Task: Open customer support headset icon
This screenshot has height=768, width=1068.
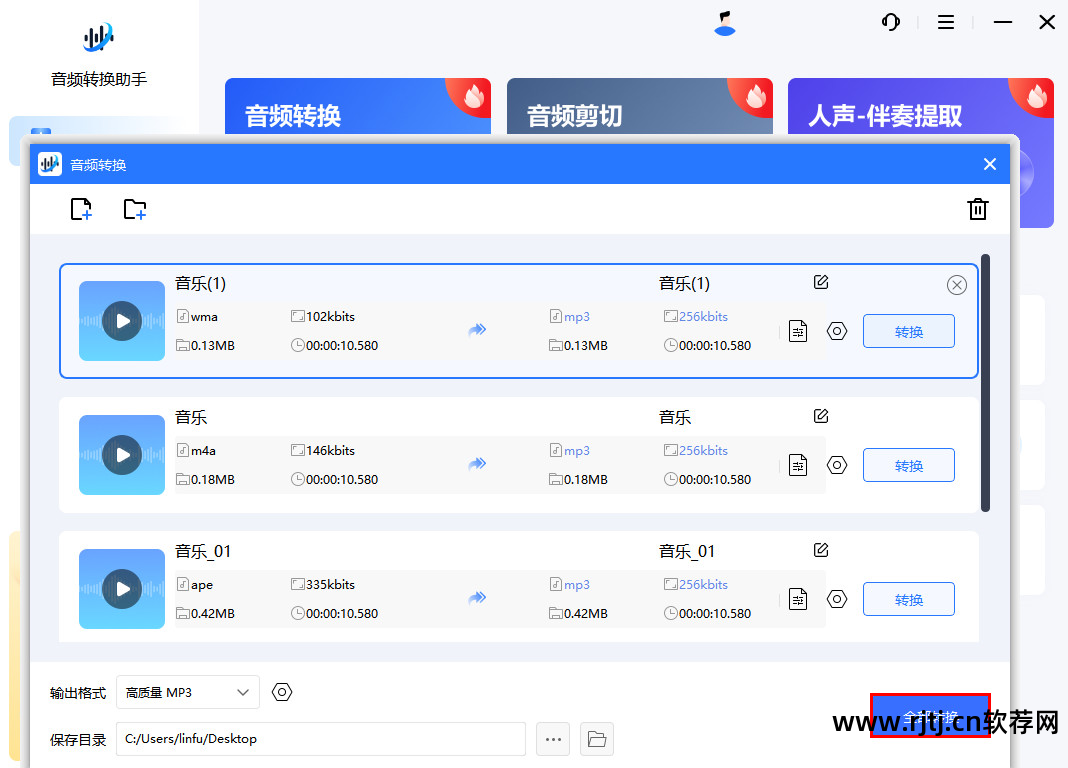Action: click(890, 22)
